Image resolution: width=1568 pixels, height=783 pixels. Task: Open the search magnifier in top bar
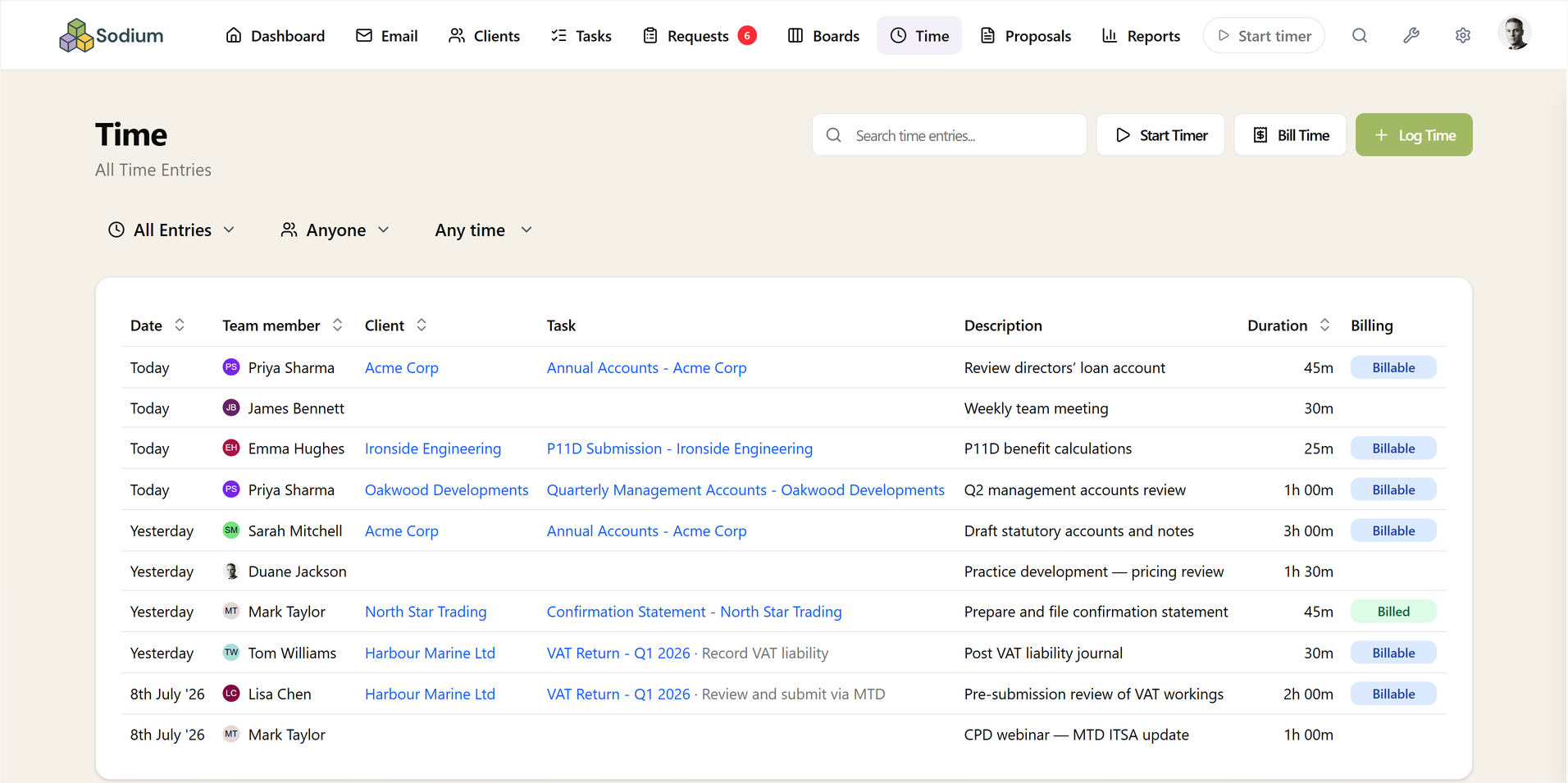tap(1360, 35)
